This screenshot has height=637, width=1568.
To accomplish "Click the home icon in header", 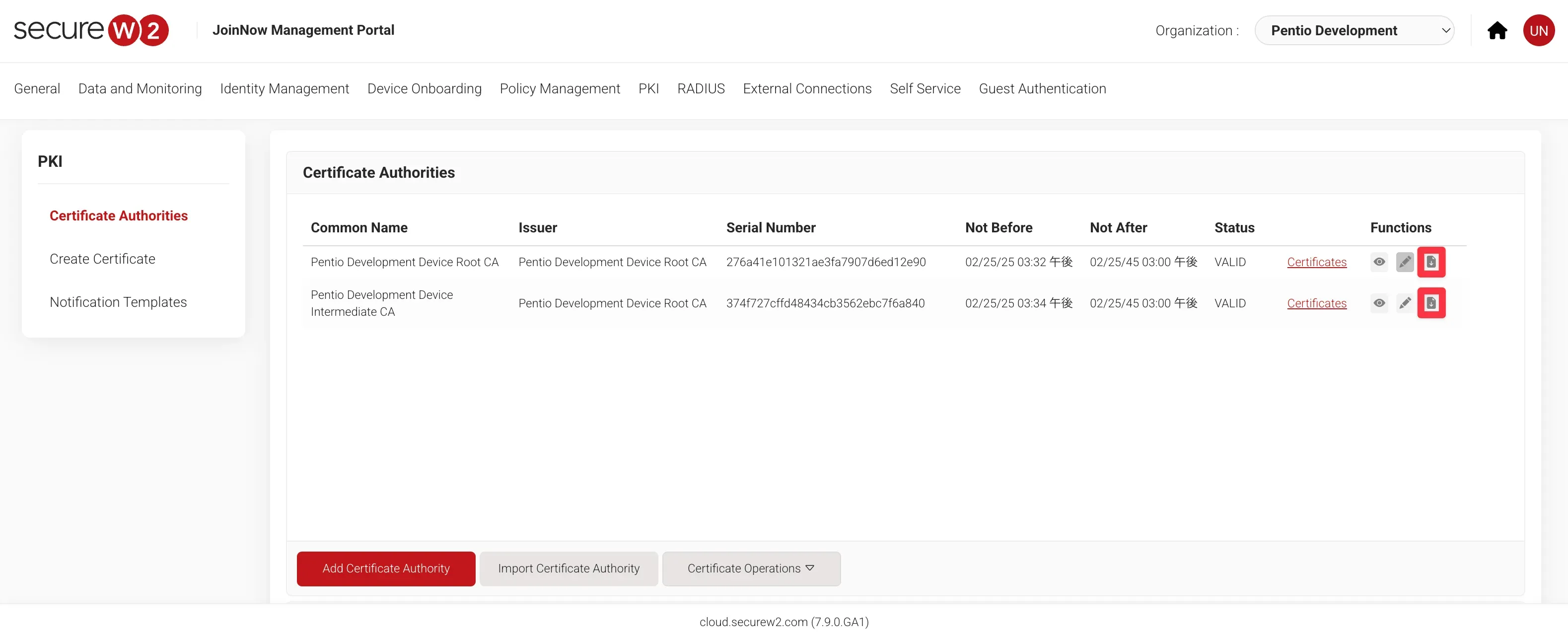I will click(1497, 30).
